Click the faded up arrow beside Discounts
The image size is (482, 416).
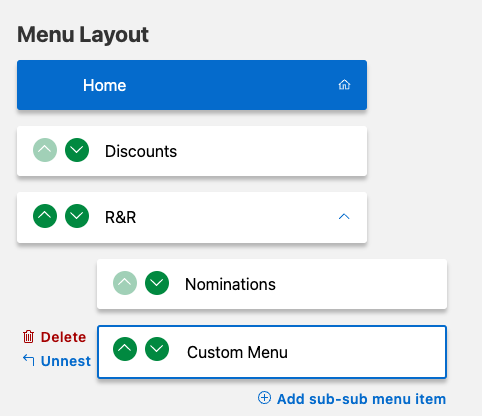click(45, 150)
